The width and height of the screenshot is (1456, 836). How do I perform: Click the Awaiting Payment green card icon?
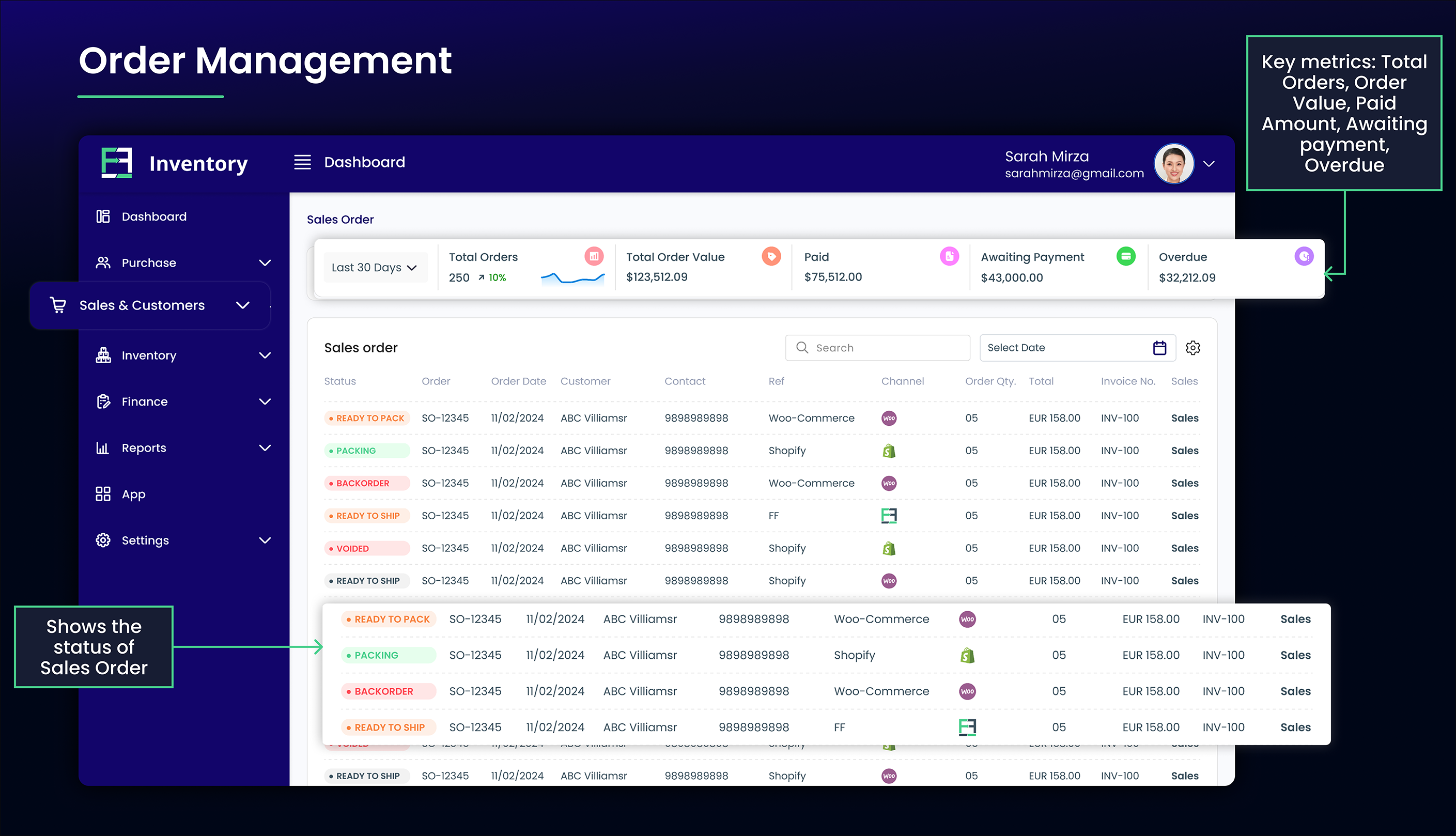[1125, 256]
